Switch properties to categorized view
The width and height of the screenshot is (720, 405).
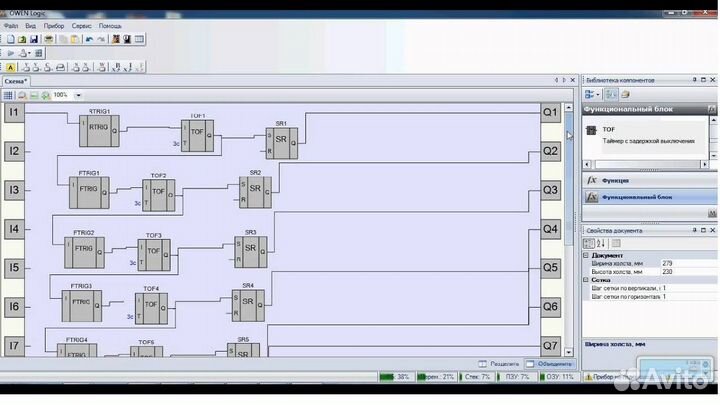tap(589, 243)
